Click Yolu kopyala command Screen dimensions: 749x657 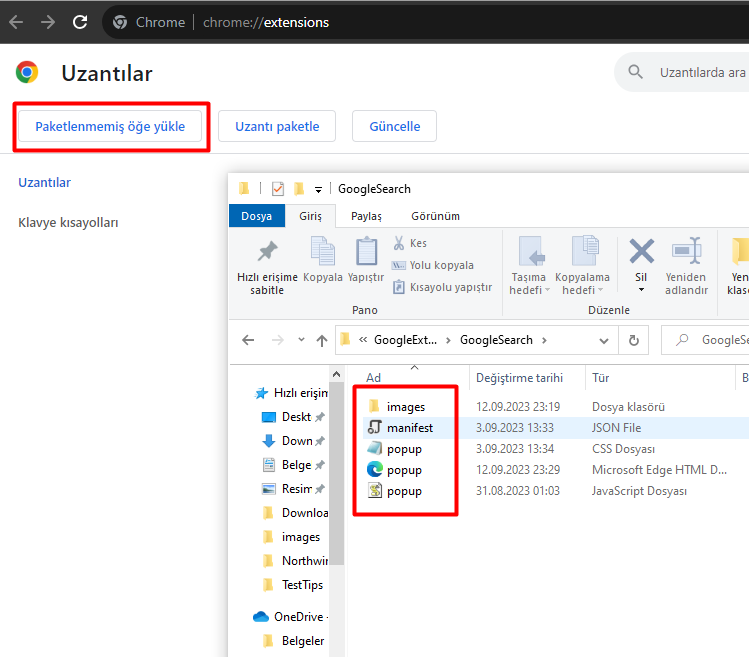[433, 265]
